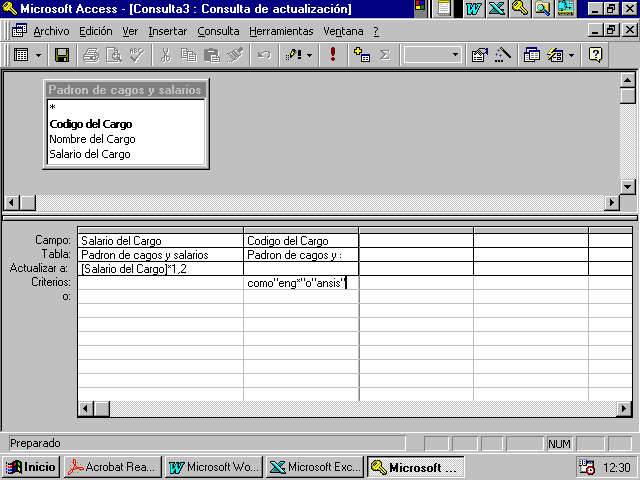This screenshot has height=480, width=640.
Task: Click the Office shortcut bar magnifier icon
Action: pos(542,8)
